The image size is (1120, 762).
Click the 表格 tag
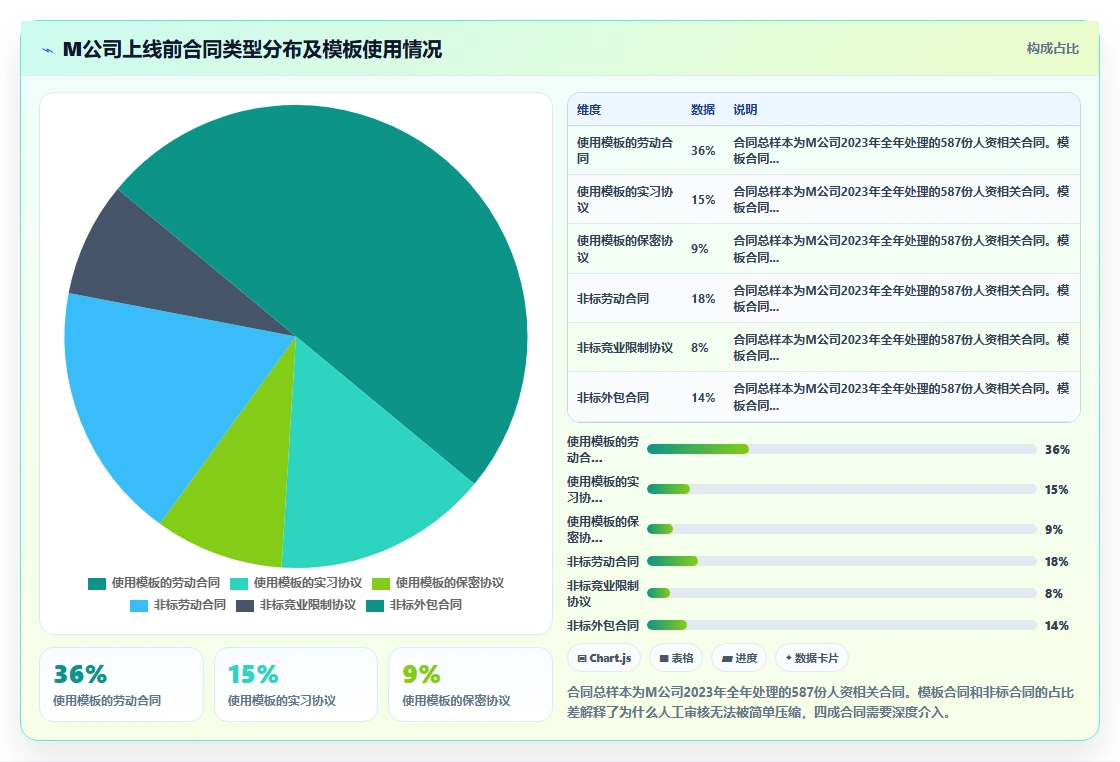(x=676, y=658)
